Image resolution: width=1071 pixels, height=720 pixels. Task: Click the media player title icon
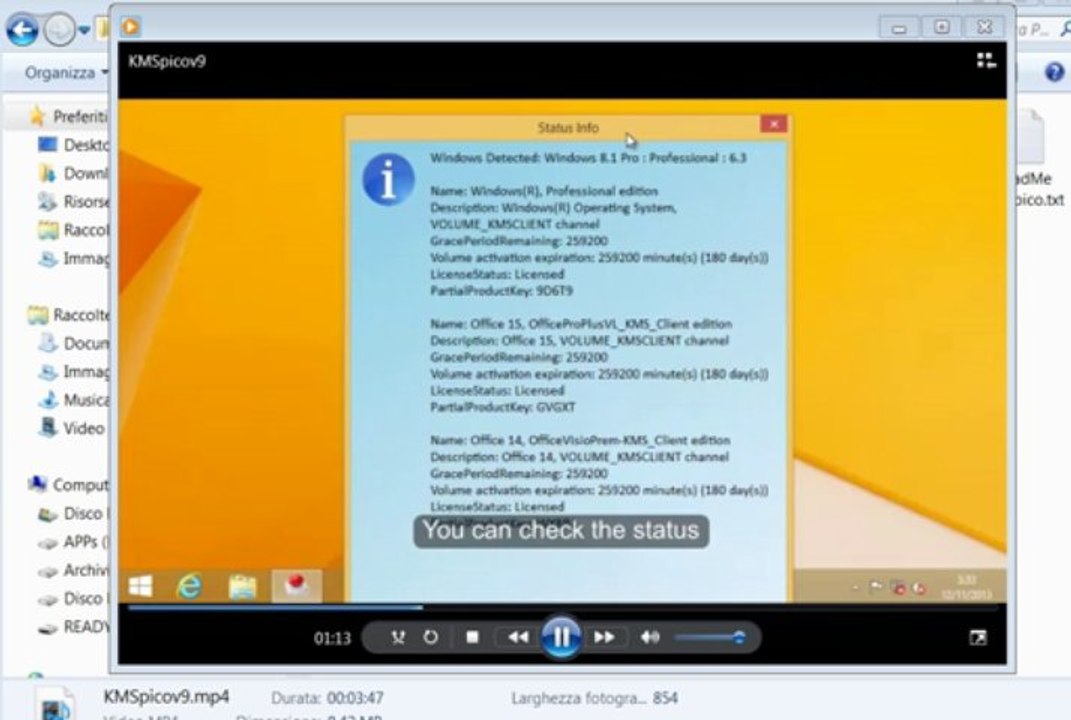click(x=130, y=27)
